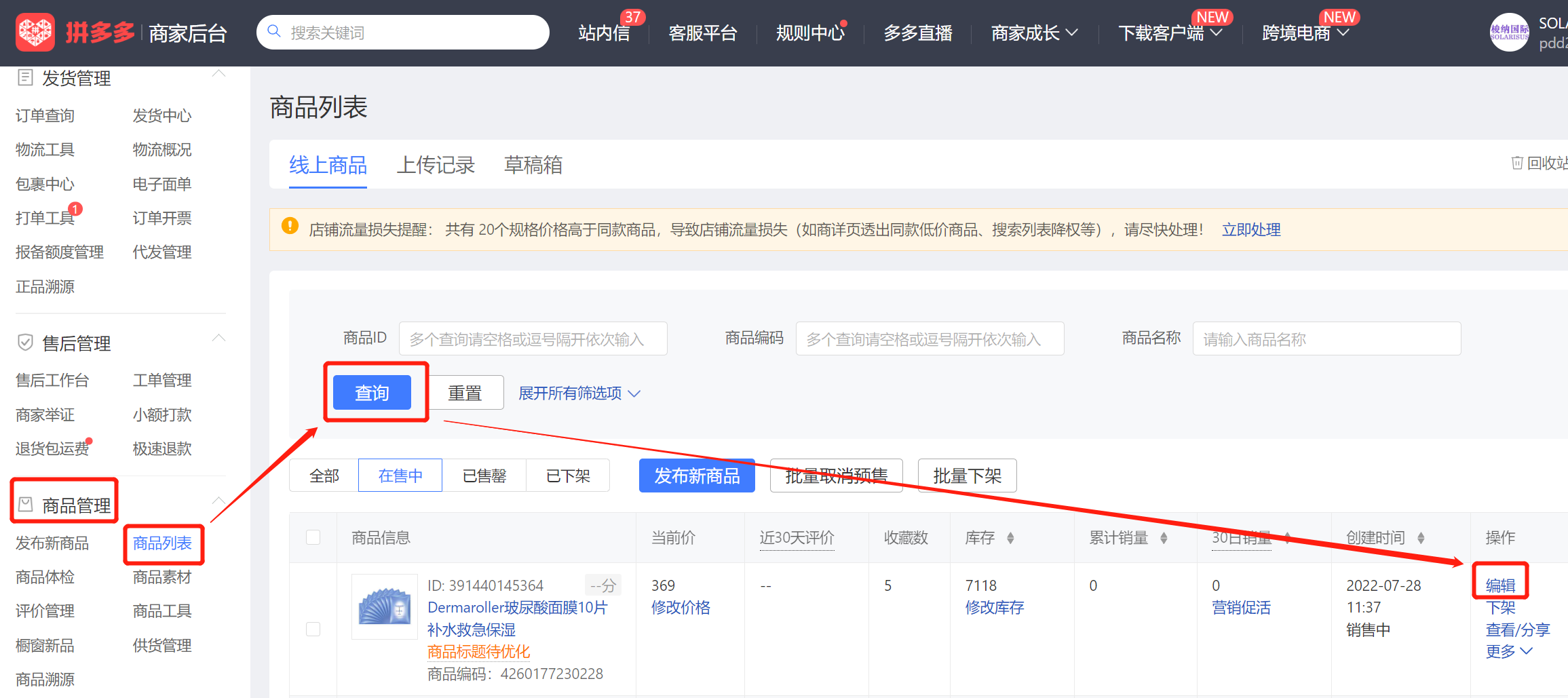Screen dimensions: 1568x698
Task: Focus the 商品ID input field
Action: (x=533, y=338)
